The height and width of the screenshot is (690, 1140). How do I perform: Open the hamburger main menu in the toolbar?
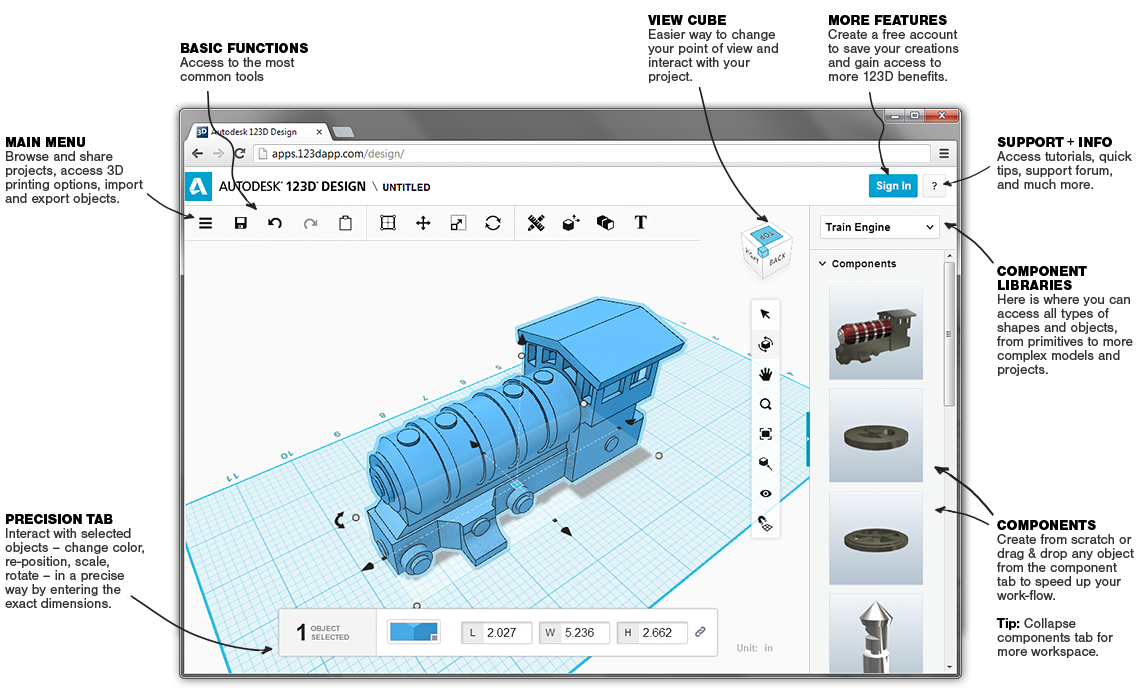click(205, 223)
